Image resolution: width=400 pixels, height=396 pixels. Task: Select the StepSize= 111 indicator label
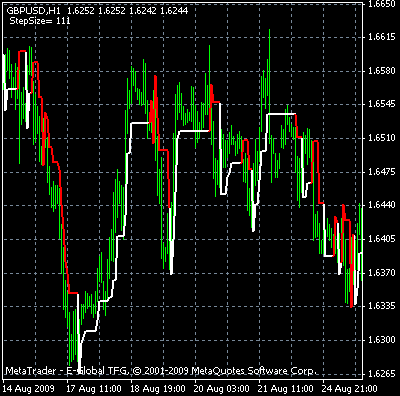coord(40,21)
